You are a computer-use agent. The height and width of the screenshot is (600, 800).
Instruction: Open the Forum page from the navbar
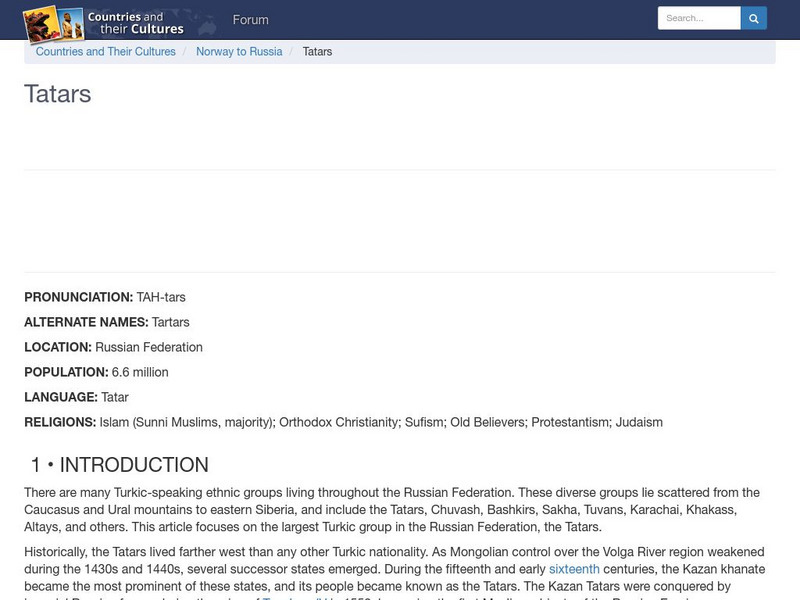coord(250,20)
